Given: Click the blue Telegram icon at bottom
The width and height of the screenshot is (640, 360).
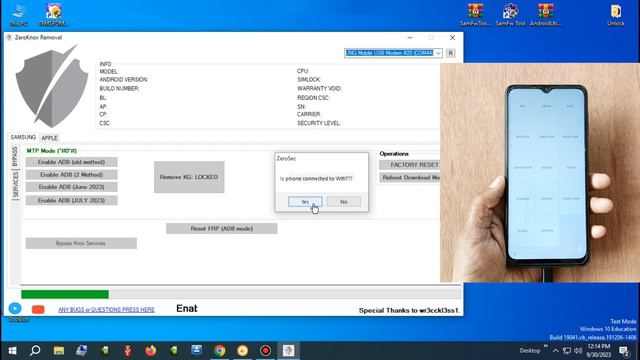Looking at the screenshot, I should click(15, 309).
